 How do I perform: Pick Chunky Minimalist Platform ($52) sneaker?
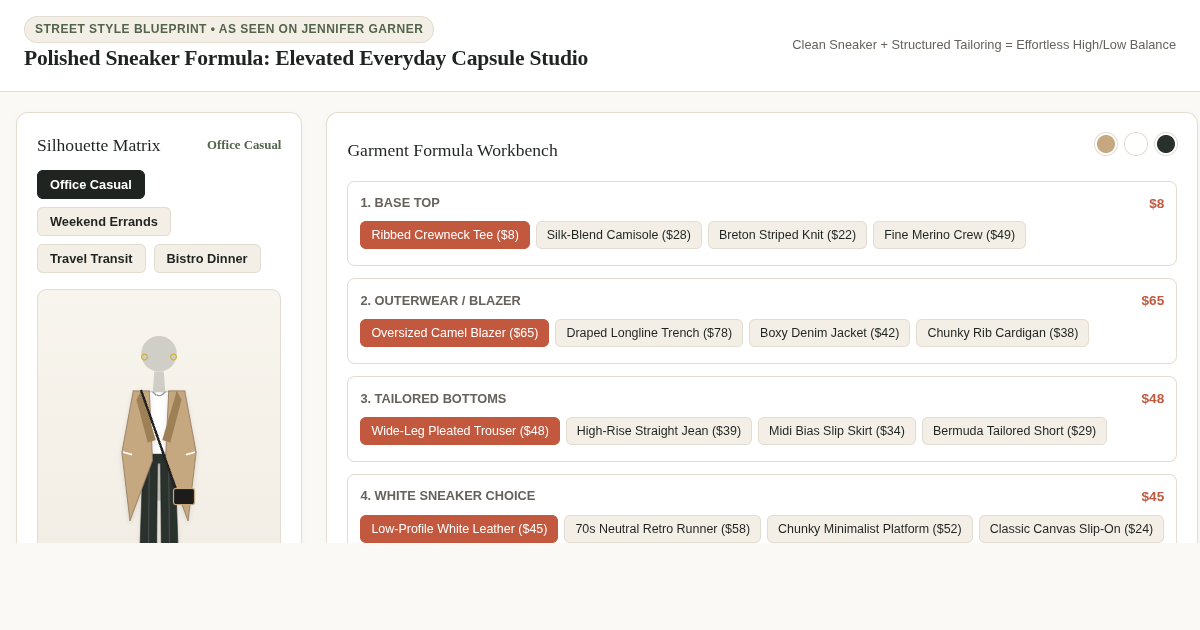click(x=870, y=529)
